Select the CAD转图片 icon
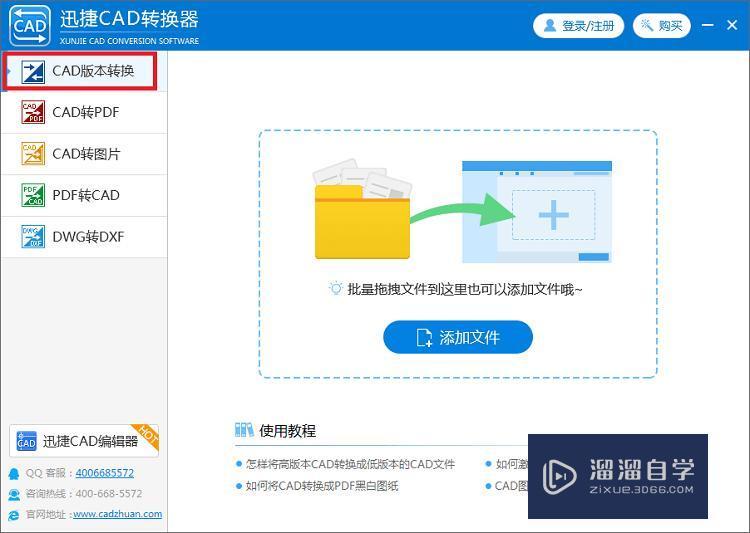This screenshot has width=750, height=533. tap(33, 154)
